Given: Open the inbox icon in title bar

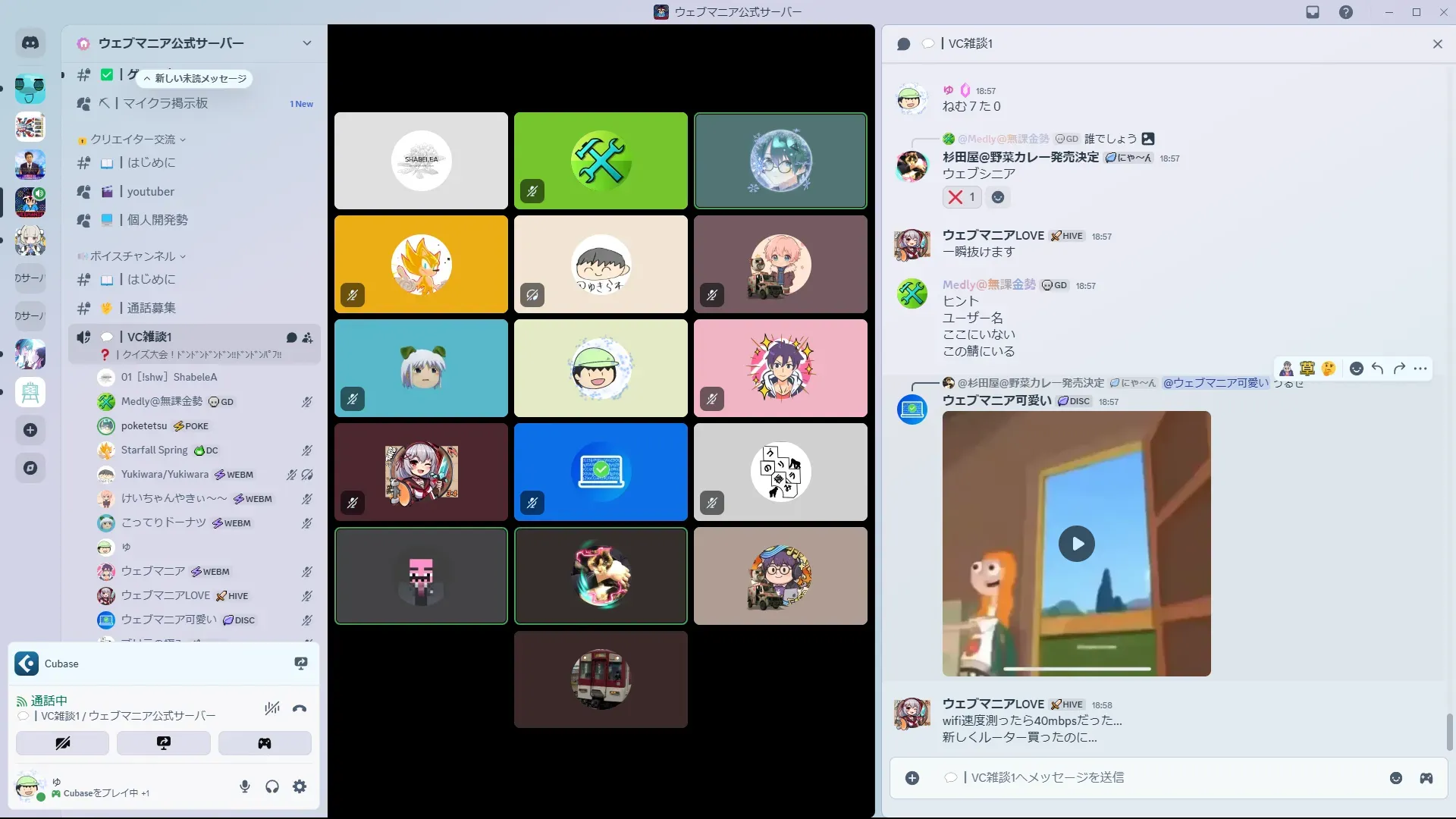Looking at the screenshot, I should click(x=1313, y=12).
